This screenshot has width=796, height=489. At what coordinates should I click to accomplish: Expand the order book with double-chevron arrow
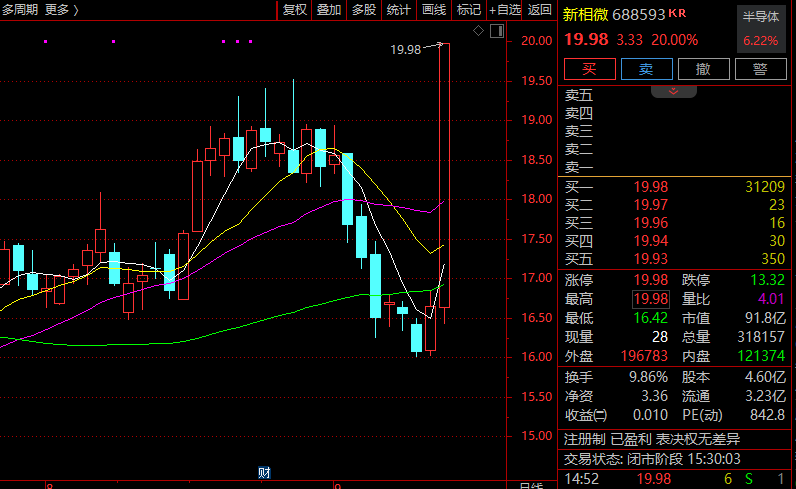tap(674, 91)
